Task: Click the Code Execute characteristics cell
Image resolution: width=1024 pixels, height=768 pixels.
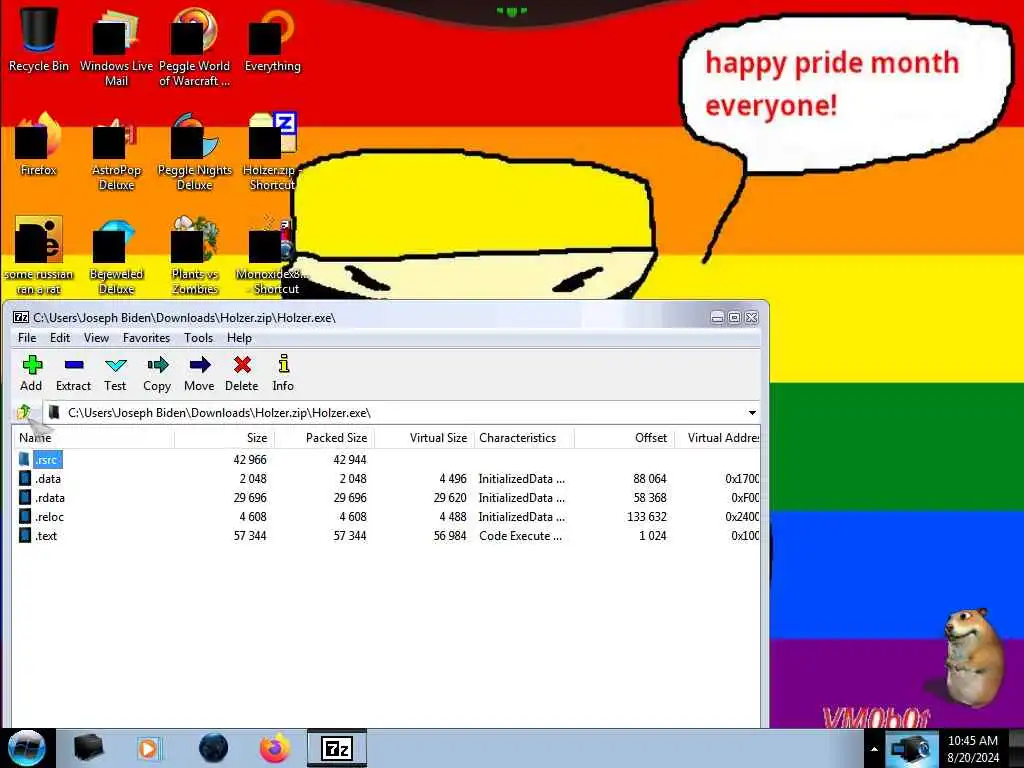Action: point(520,536)
